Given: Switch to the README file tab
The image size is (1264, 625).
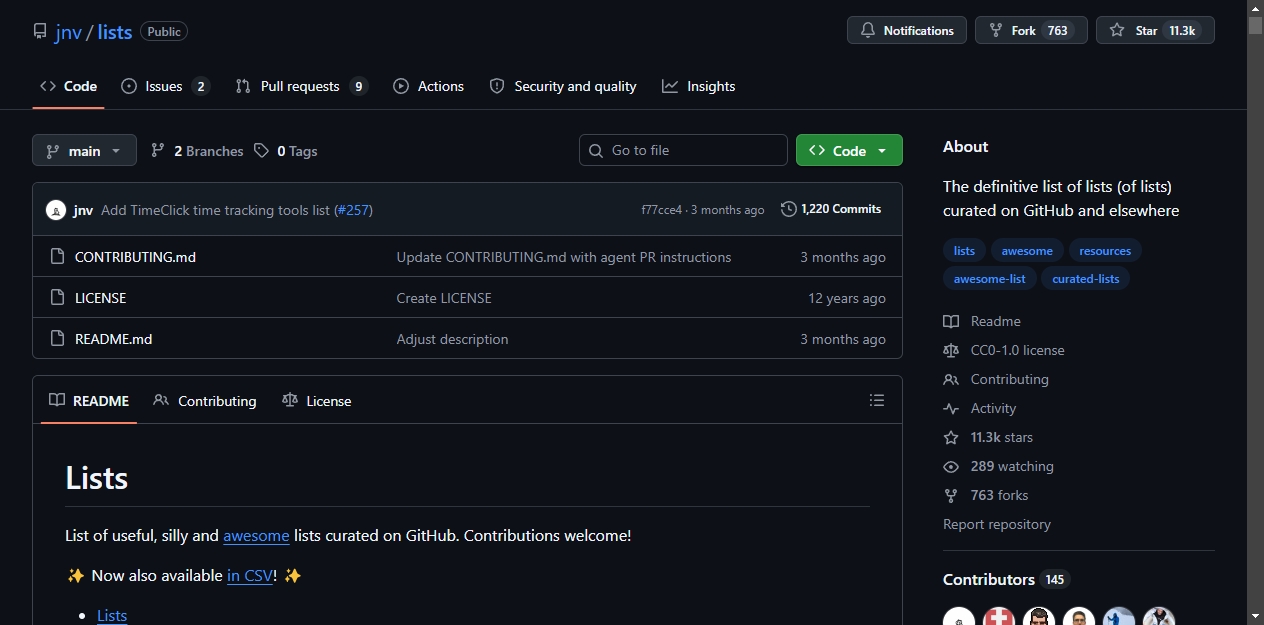Looking at the screenshot, I should pos(89,400).
